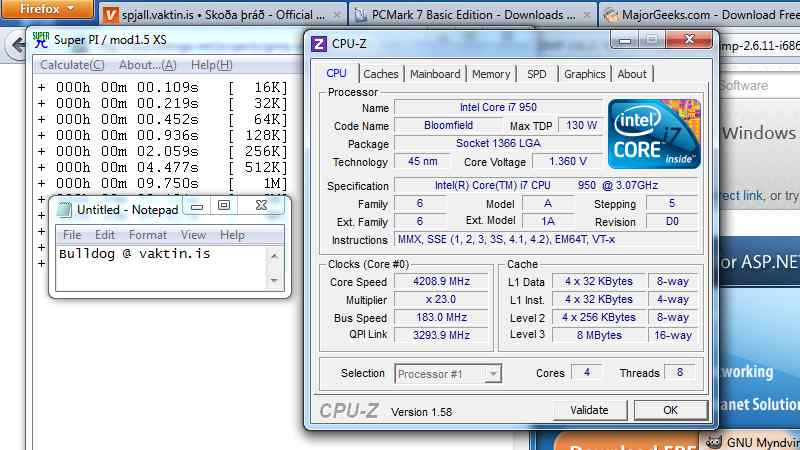Image resolution: width=800 pixels, height=450 pixels.
Task: Switch to the Mainboard tab in CPU-Z
Action: pyautogui.click(x=435, y=74)
